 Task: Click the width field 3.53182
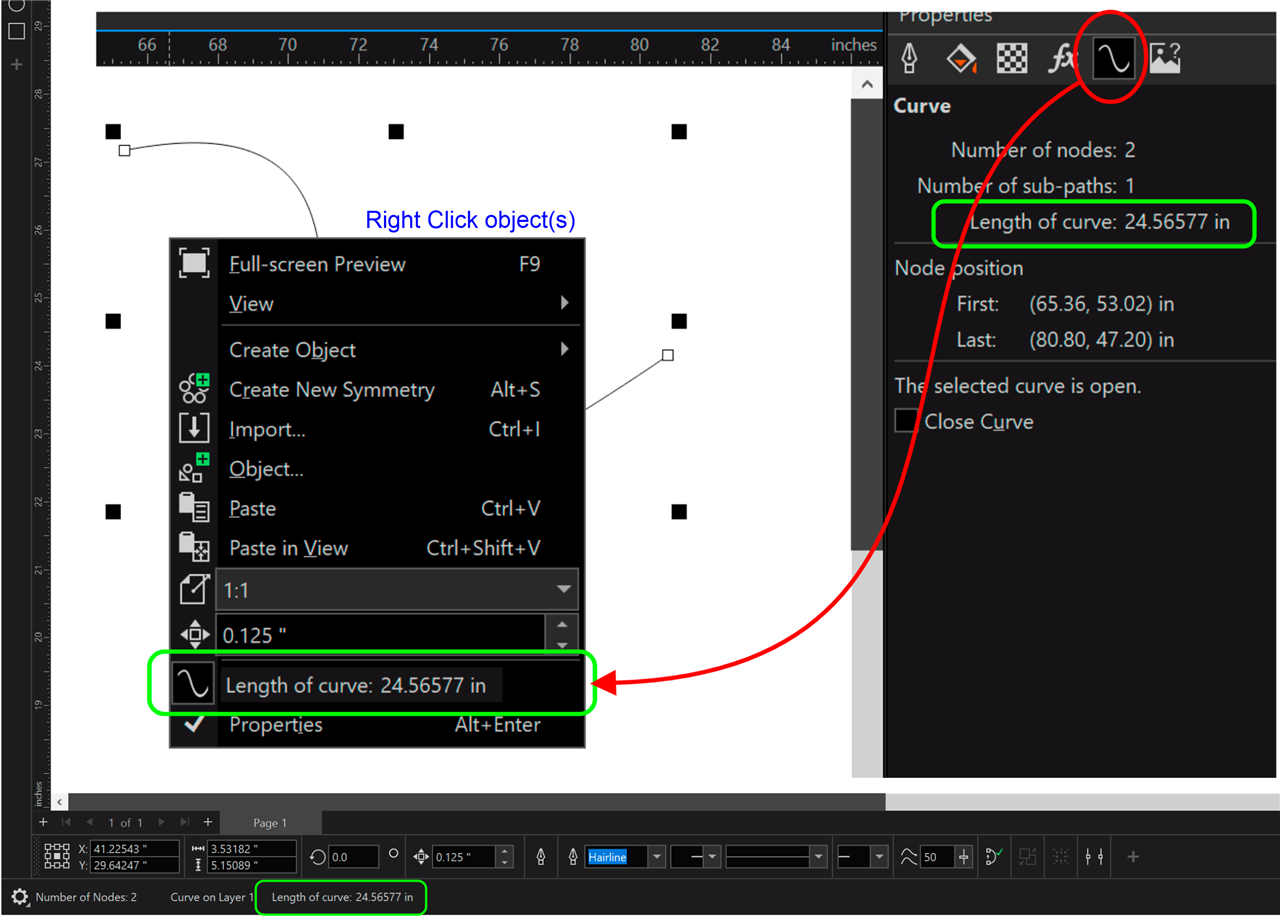[251, 848]
